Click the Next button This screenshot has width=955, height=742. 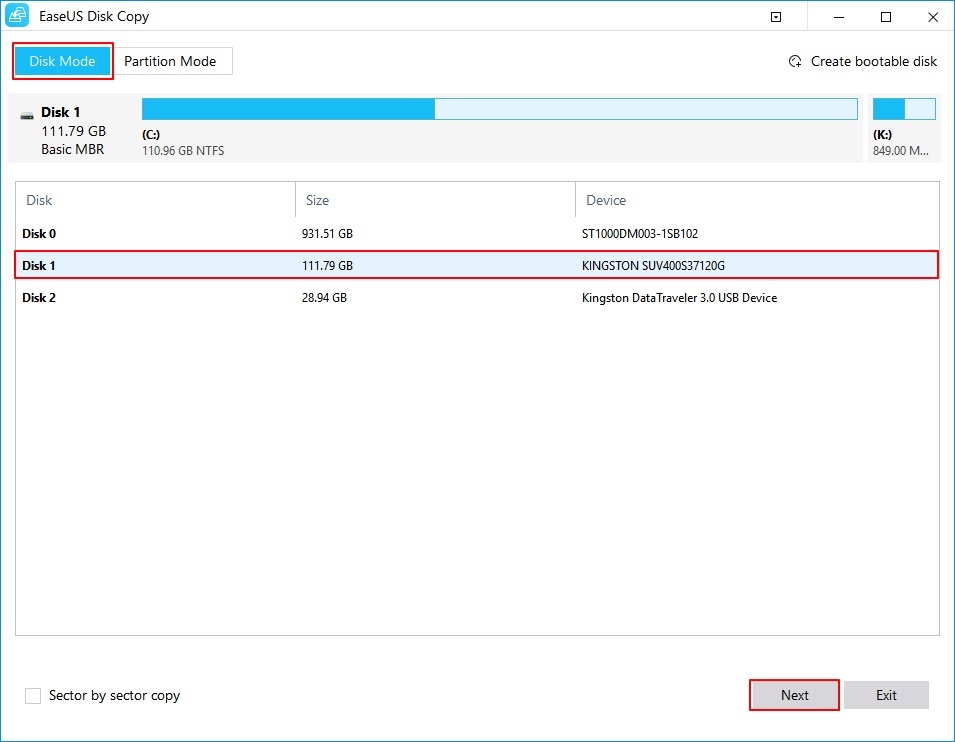(794, 695)
